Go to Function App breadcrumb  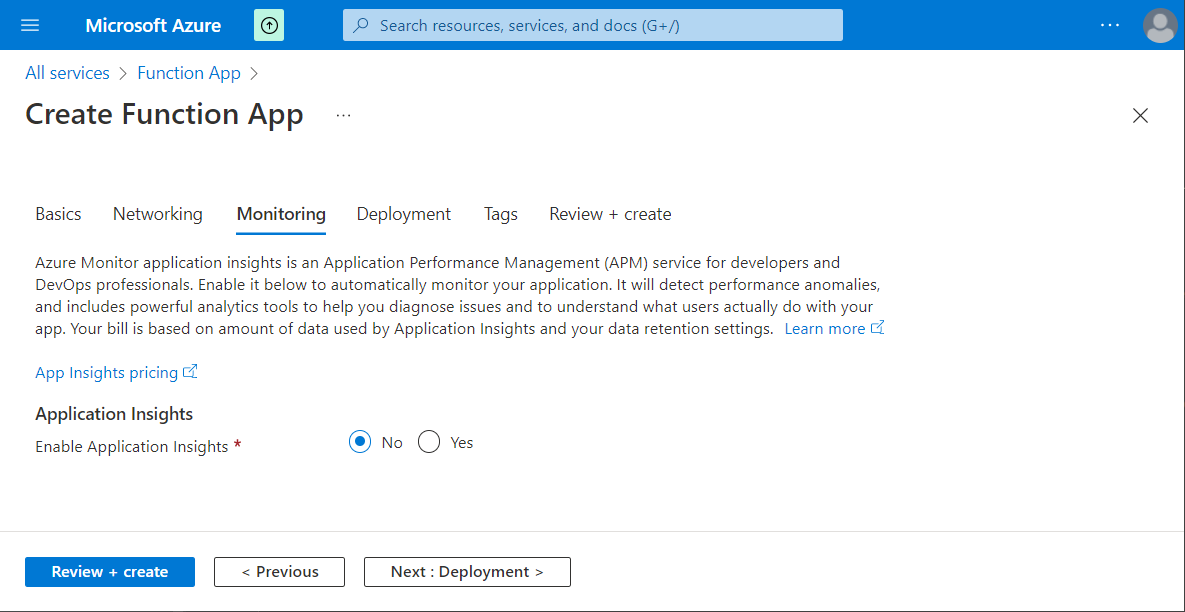click(189, 73)
